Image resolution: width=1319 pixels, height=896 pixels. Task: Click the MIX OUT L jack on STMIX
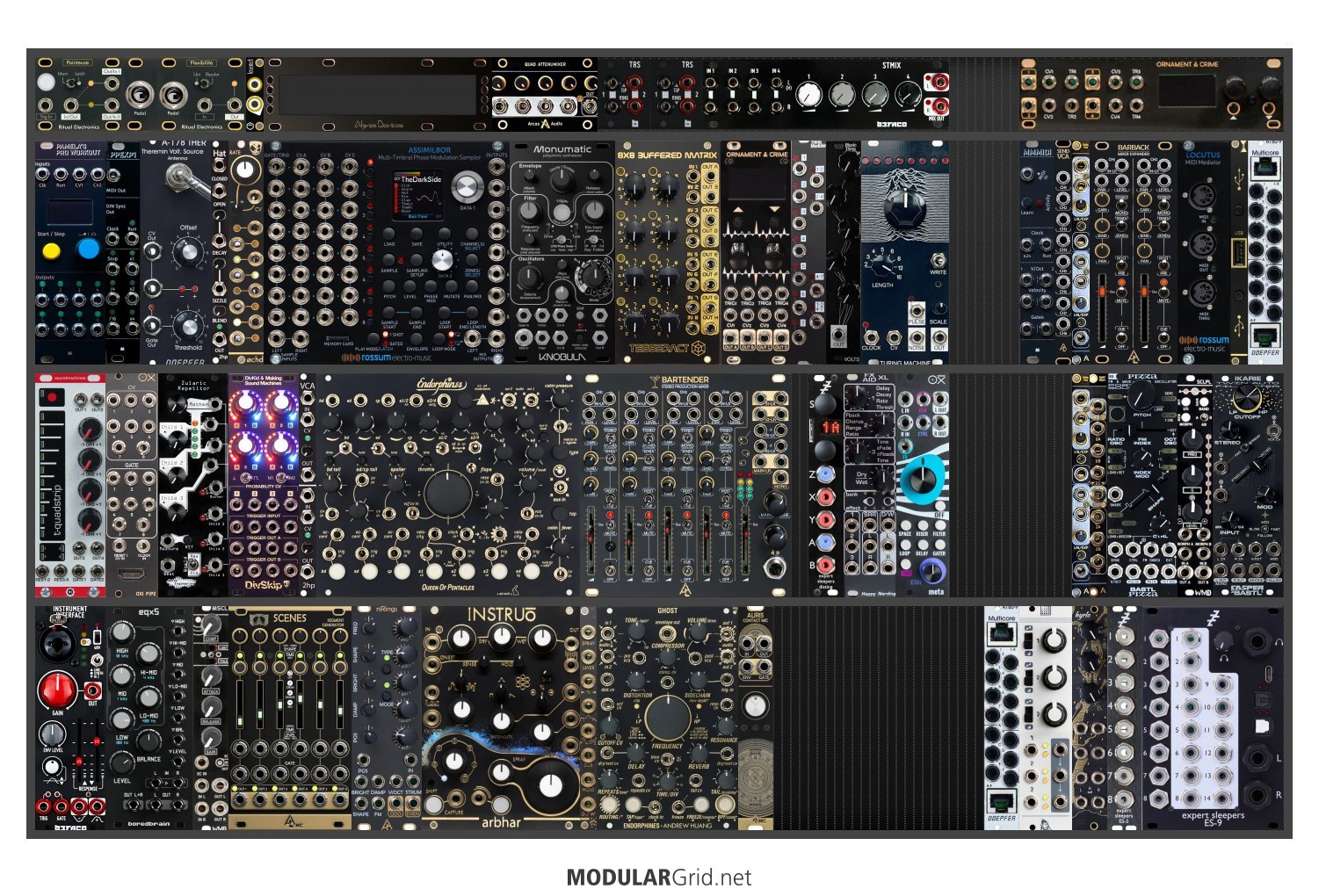[939, 83]
